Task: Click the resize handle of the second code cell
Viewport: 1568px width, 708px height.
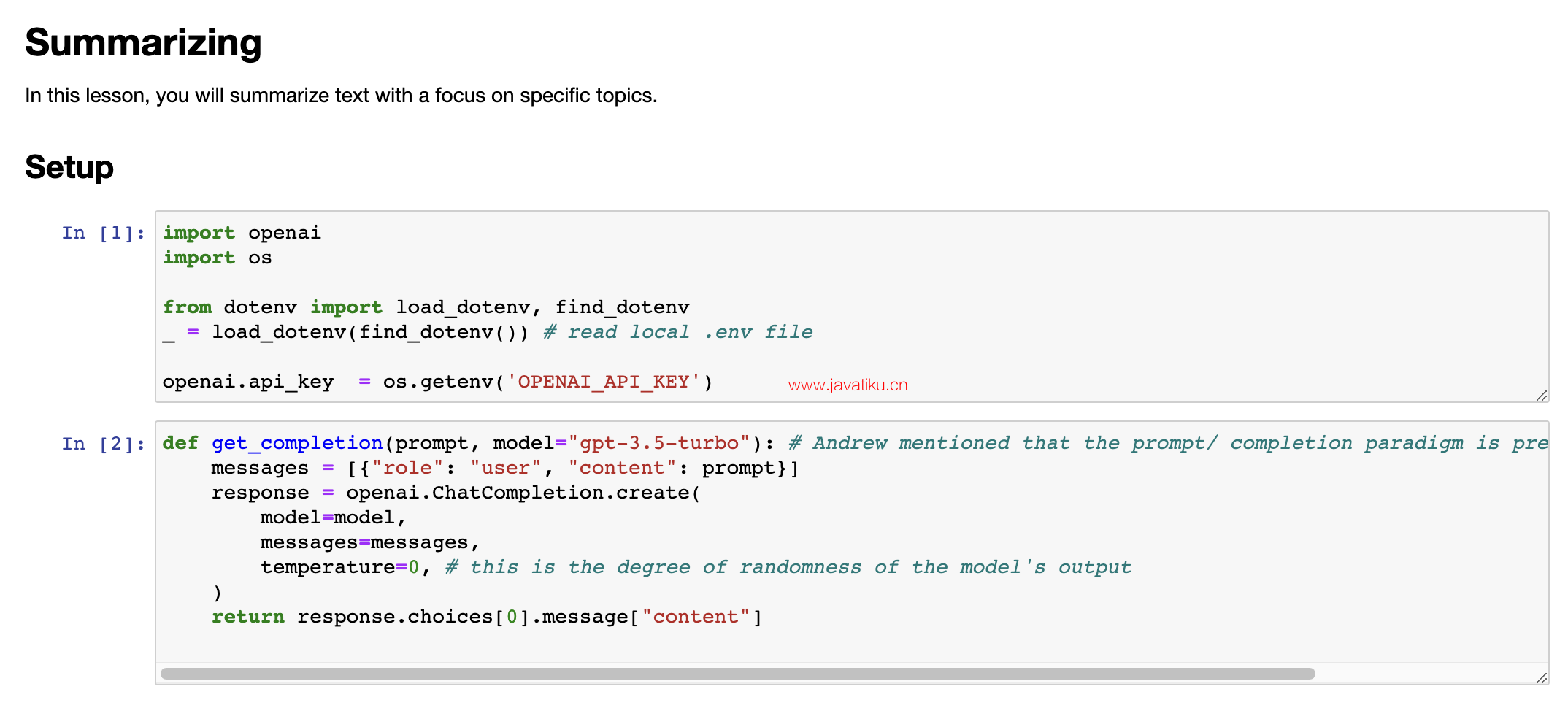Action: [x=1542, y=677]
